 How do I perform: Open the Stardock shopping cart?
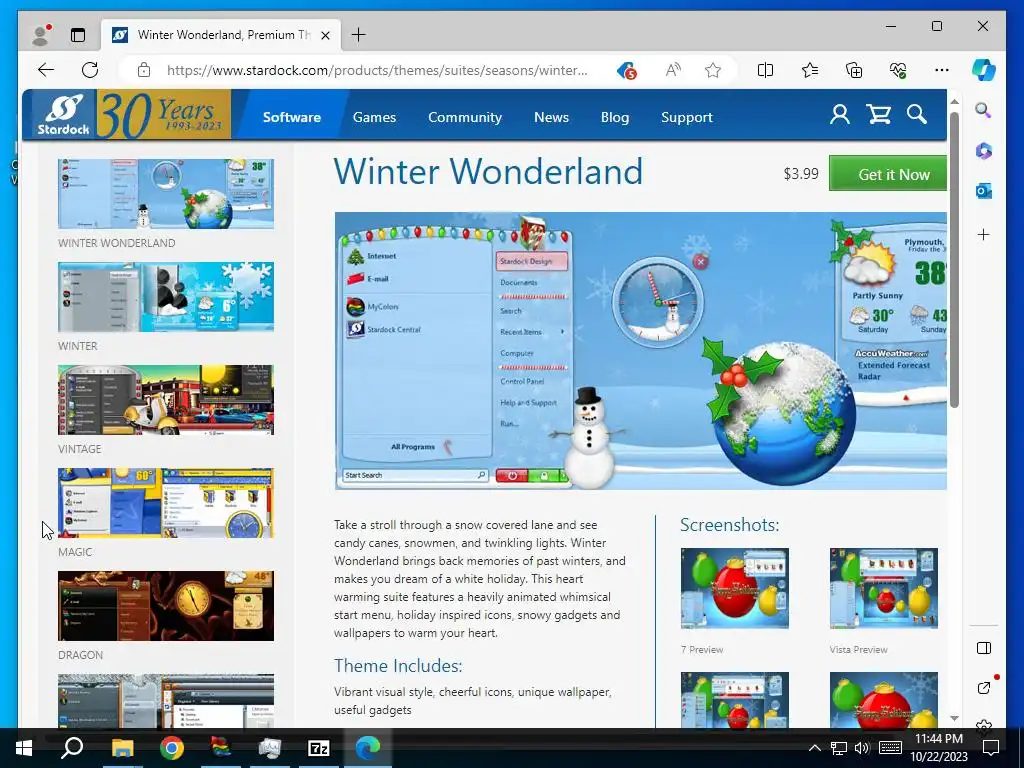click(879, 115)
